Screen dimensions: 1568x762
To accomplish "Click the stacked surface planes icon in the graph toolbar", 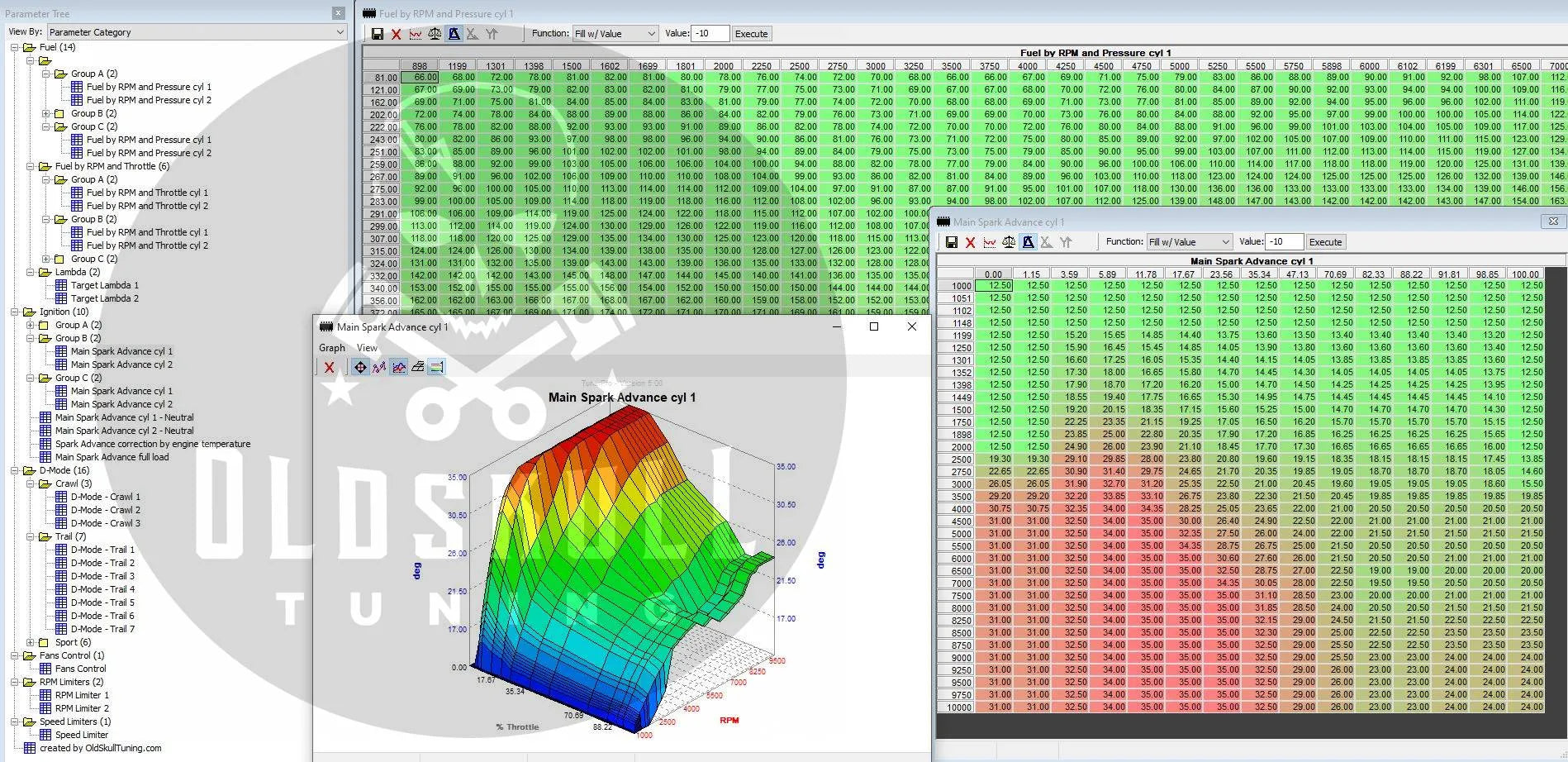I will (x=418, y=367).
